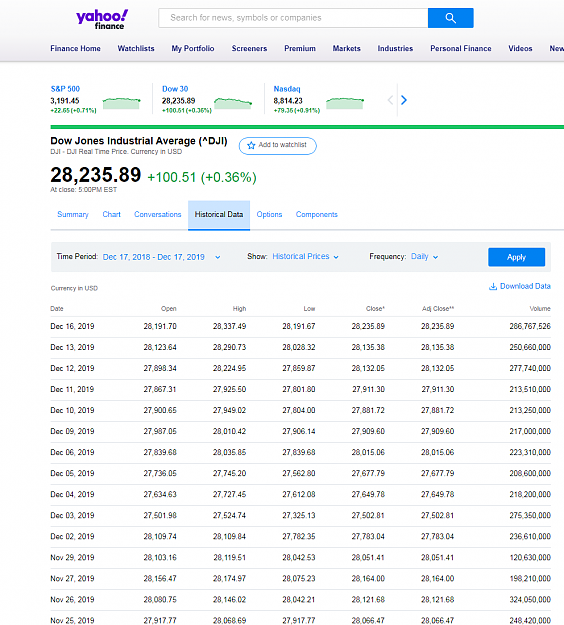Click the +100.51 (+0.36%) change value
Viewport: 564px width, 625px height.
202,177
